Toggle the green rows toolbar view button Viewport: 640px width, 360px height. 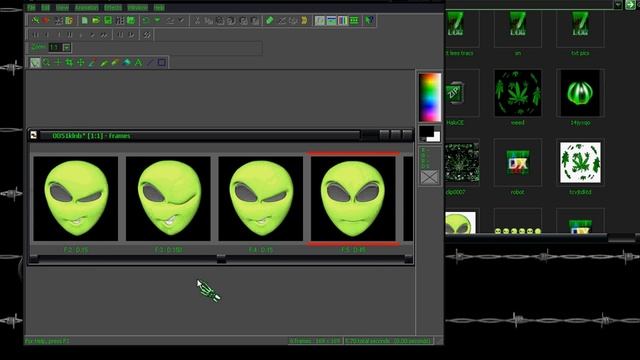click(x=354, y=20)
